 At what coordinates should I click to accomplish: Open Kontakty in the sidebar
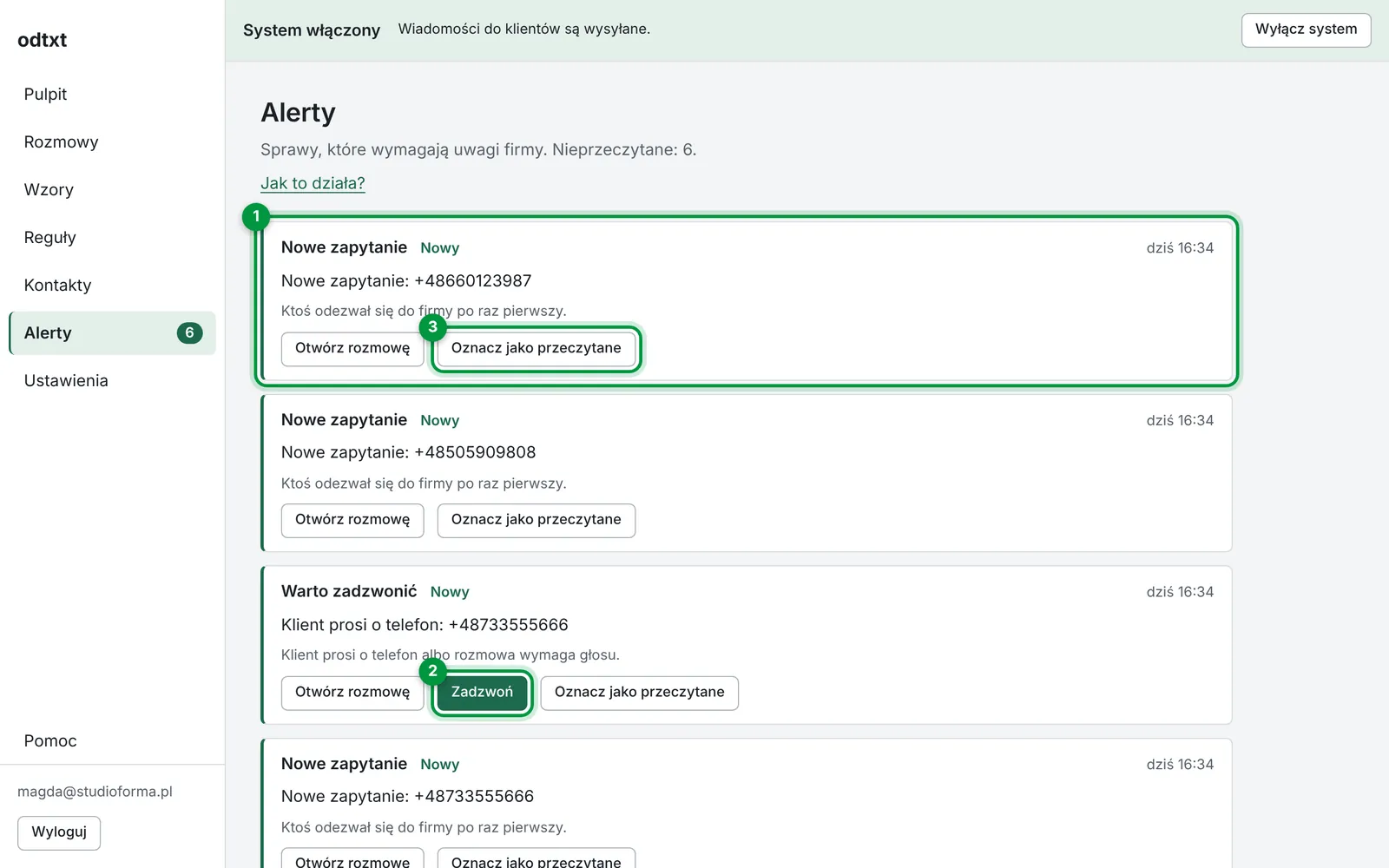pos(112,285)
